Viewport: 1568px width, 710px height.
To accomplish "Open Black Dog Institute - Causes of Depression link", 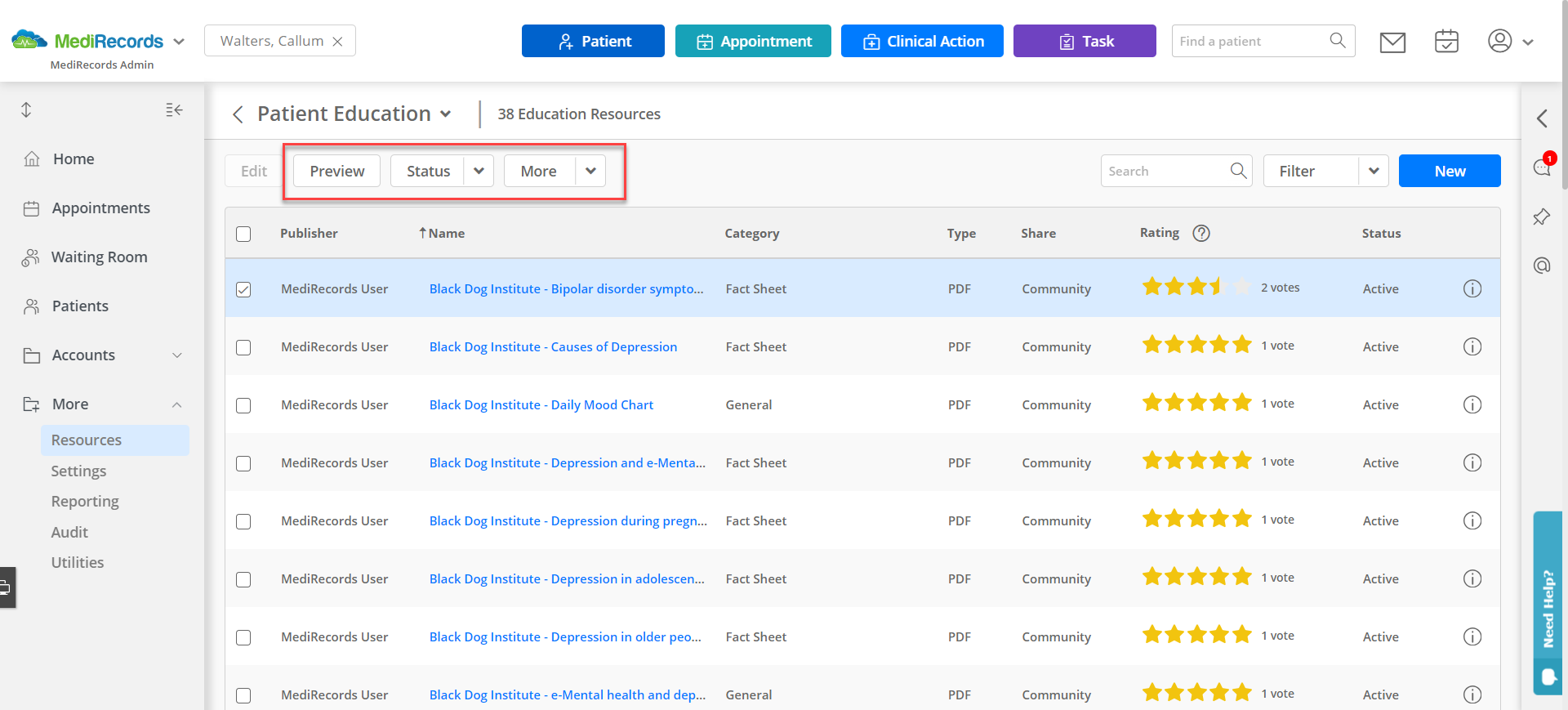I will click(553, 346).
